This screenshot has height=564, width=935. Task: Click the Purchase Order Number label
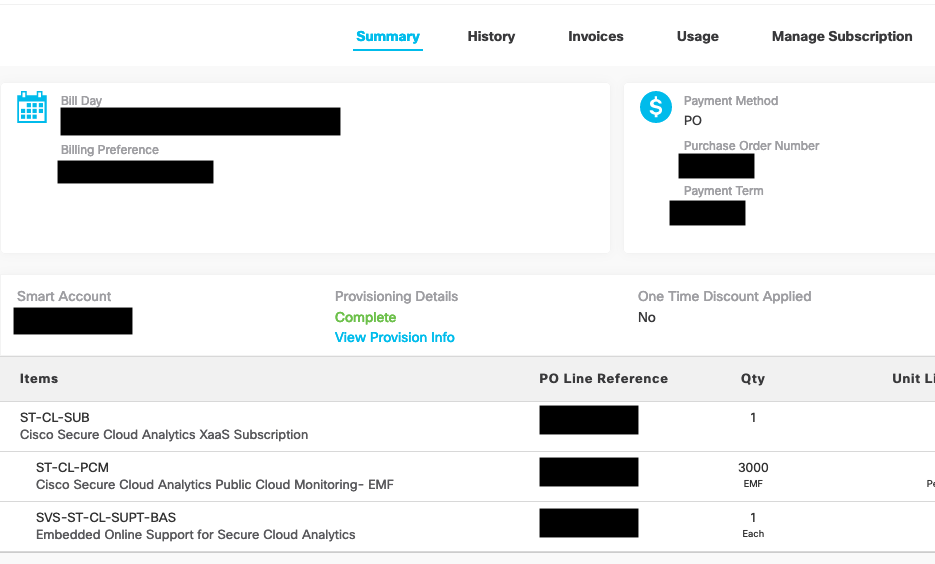pyautogui.click(x=751, y=145)
